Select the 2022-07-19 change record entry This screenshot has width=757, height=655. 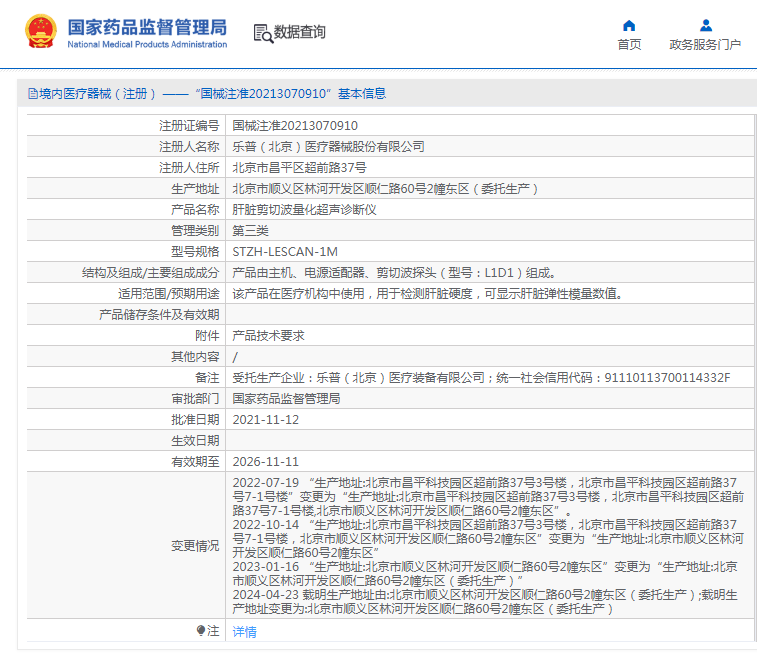click(488, 497)
